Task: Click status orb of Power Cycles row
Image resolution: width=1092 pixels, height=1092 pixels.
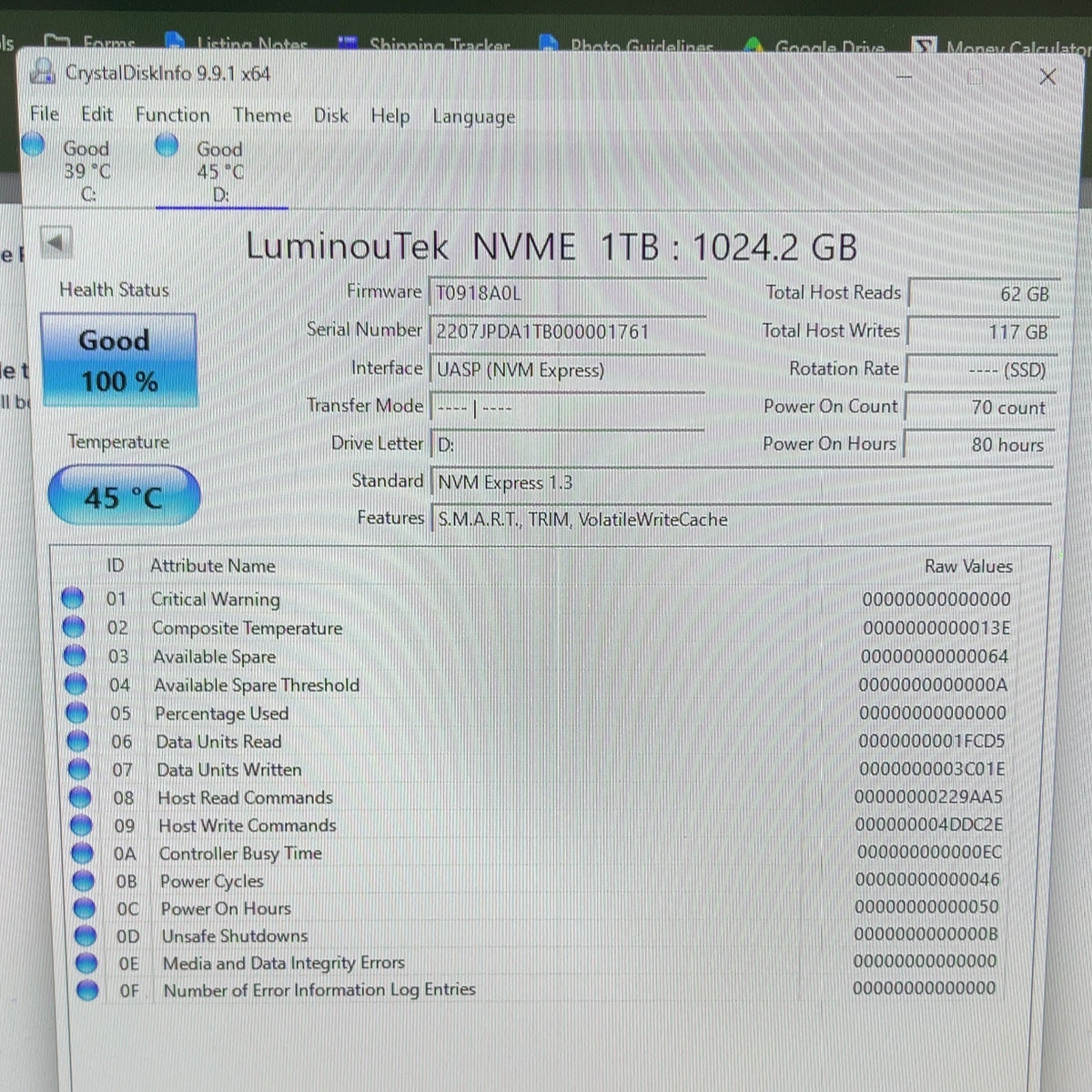Action: 84,881
